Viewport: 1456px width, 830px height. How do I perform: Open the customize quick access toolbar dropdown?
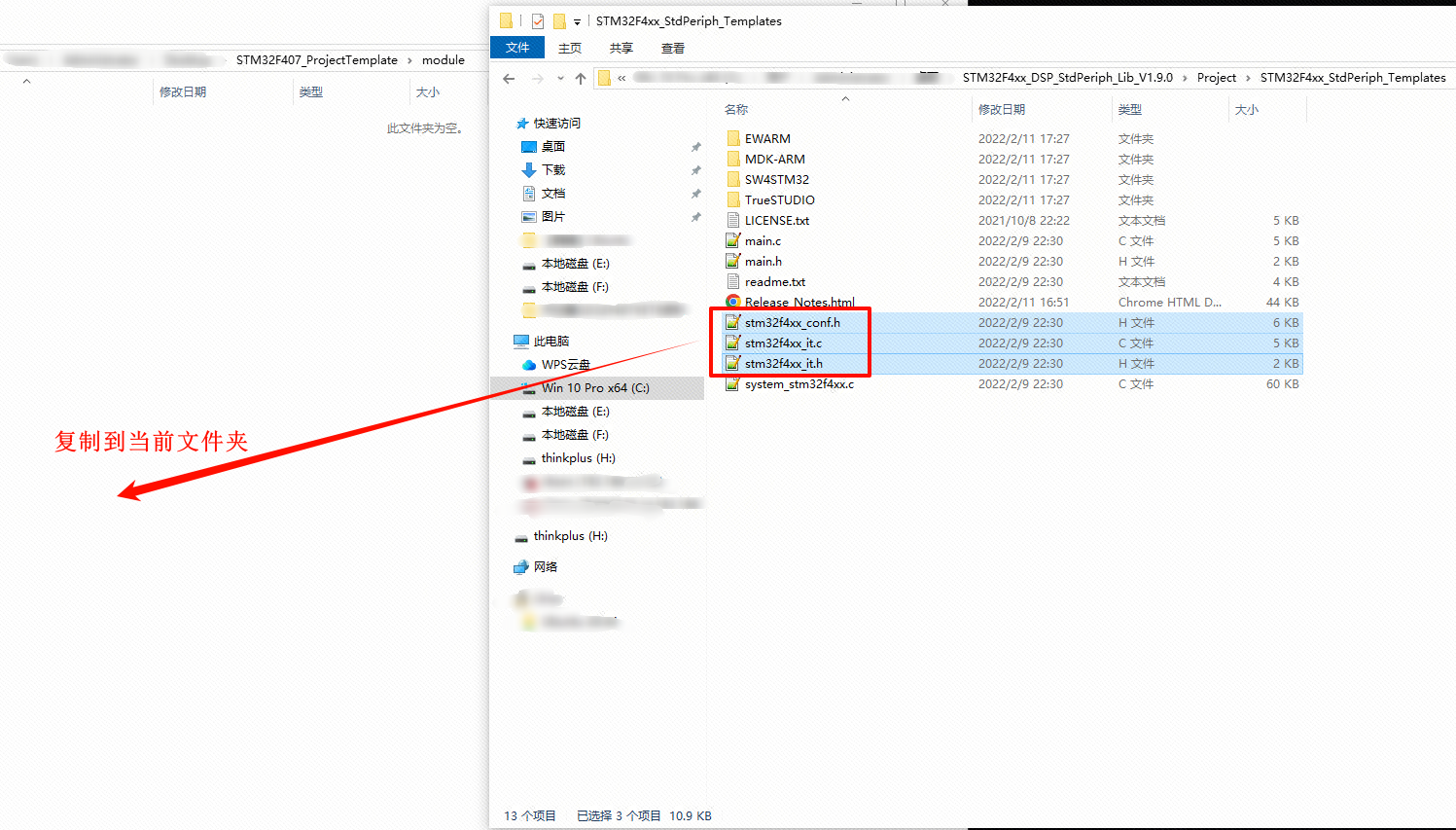coord(577,21)
